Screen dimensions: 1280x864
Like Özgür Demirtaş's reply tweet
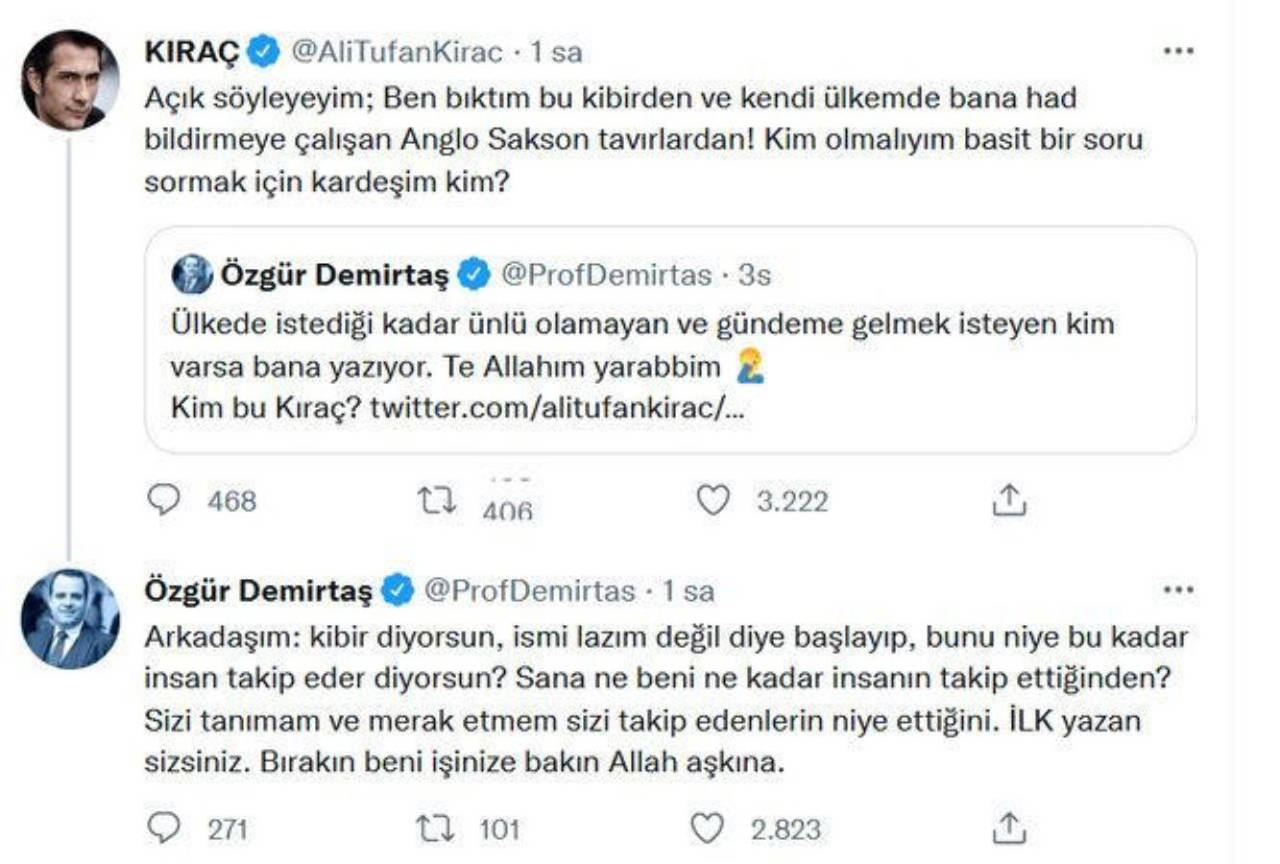708,828
